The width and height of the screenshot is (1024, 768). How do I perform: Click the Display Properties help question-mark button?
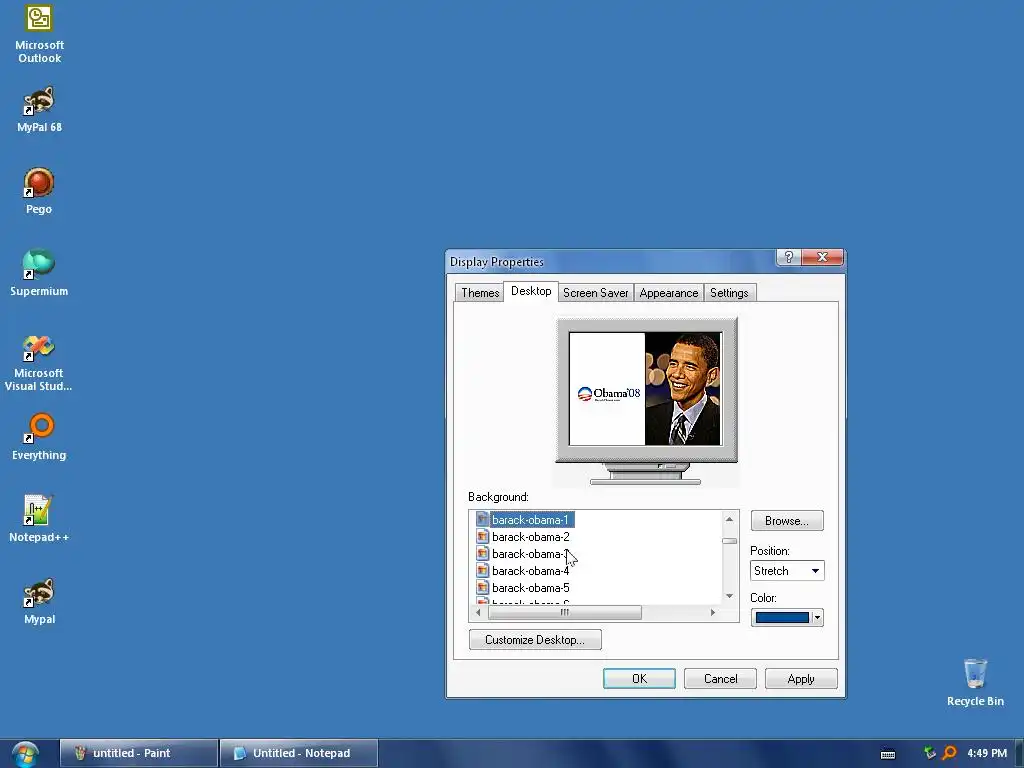point(788,257)
